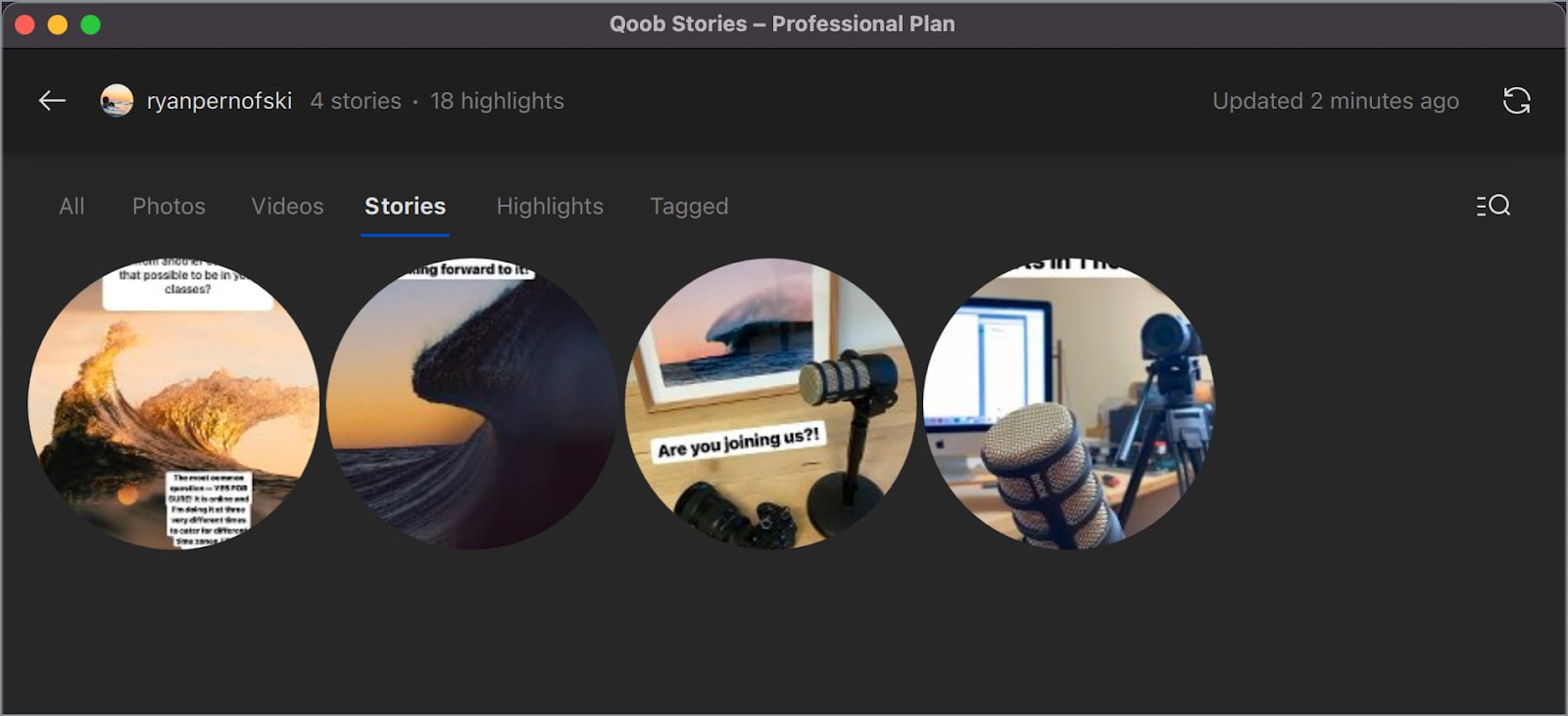Click the ryanpernofski username
Image resolution: width=1568 pixels, height=716 pixels.
pos(220,101)
